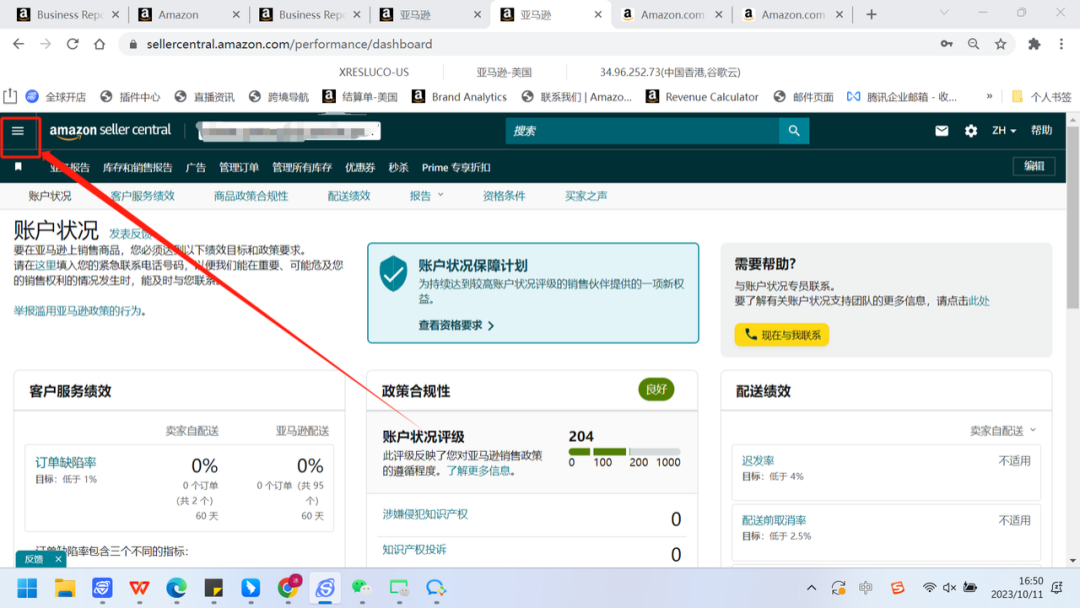Open the 迟发率 link
The image size is (1080, 608).
[758, 461]
